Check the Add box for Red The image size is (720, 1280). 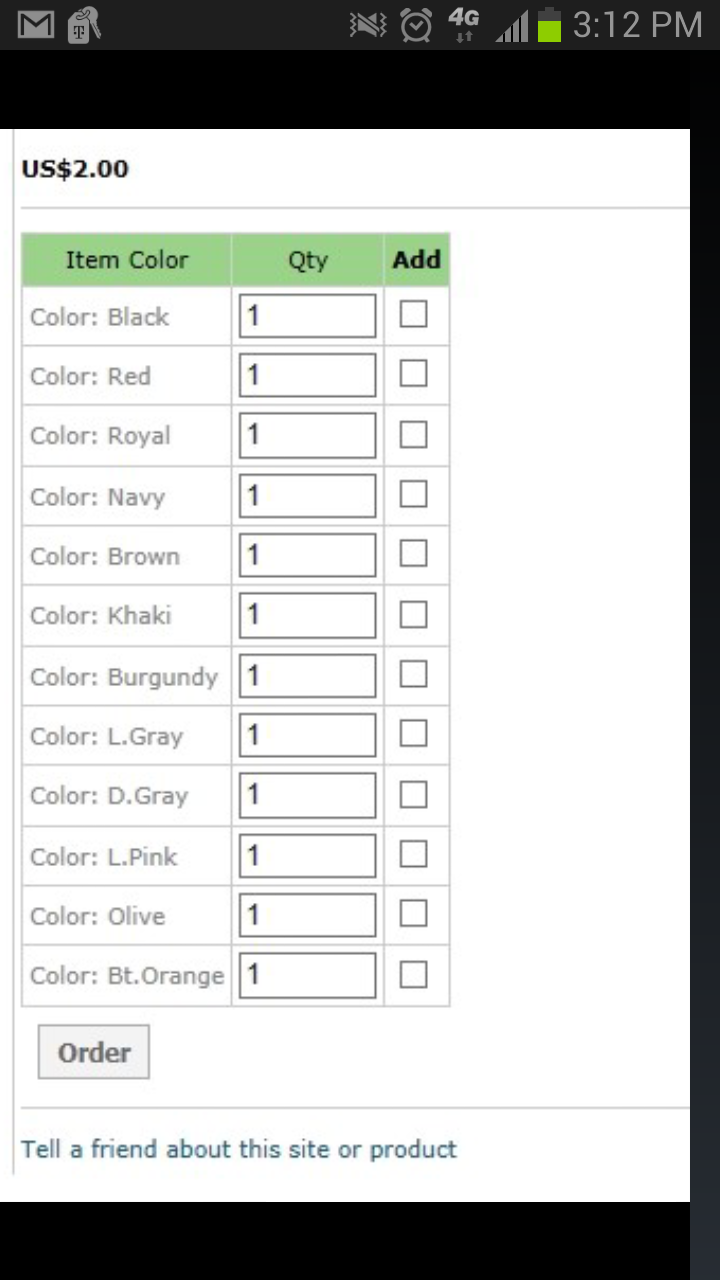click(x=413, y=374)
